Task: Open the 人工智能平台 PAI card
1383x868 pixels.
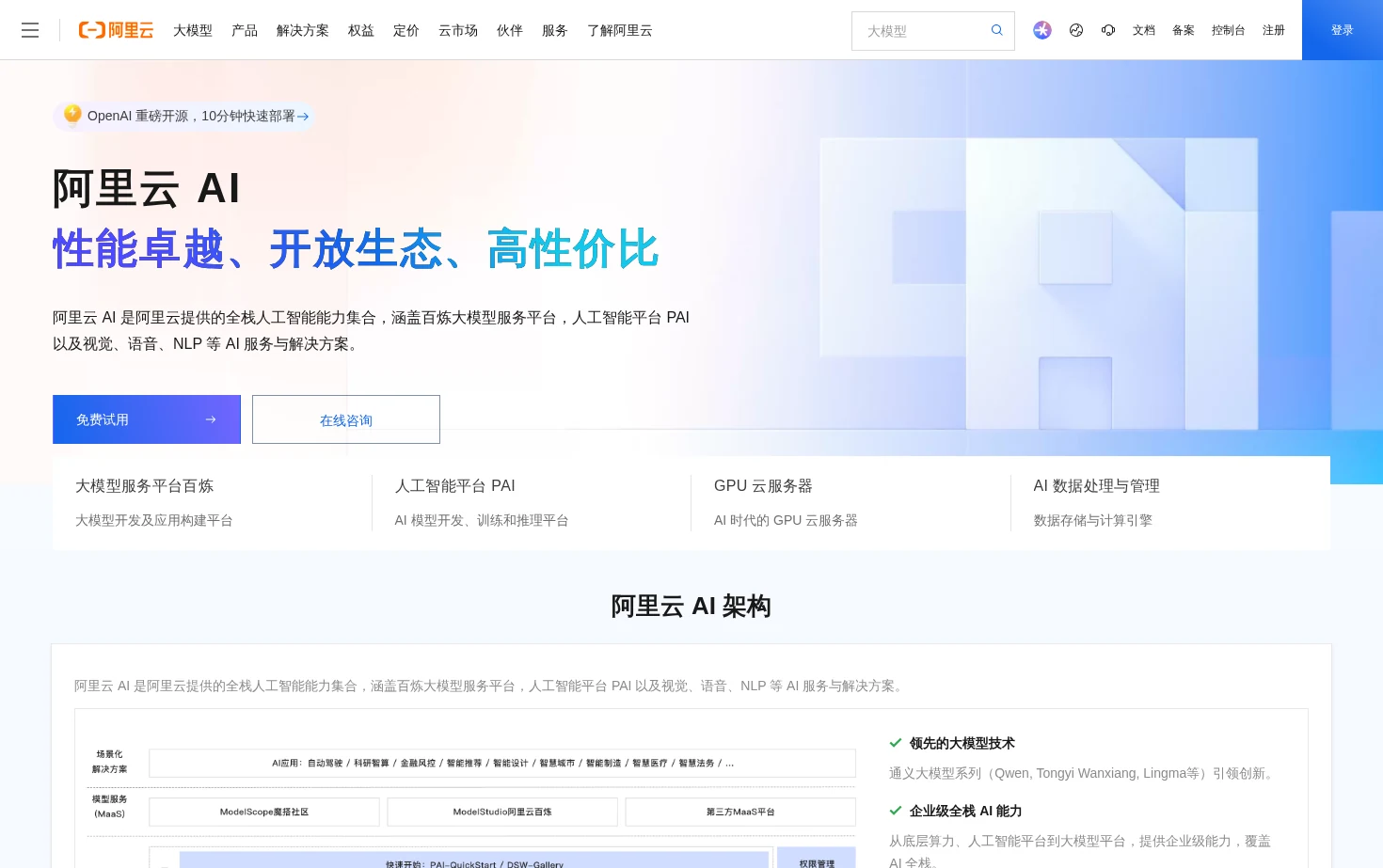Action: pos(532,503)
